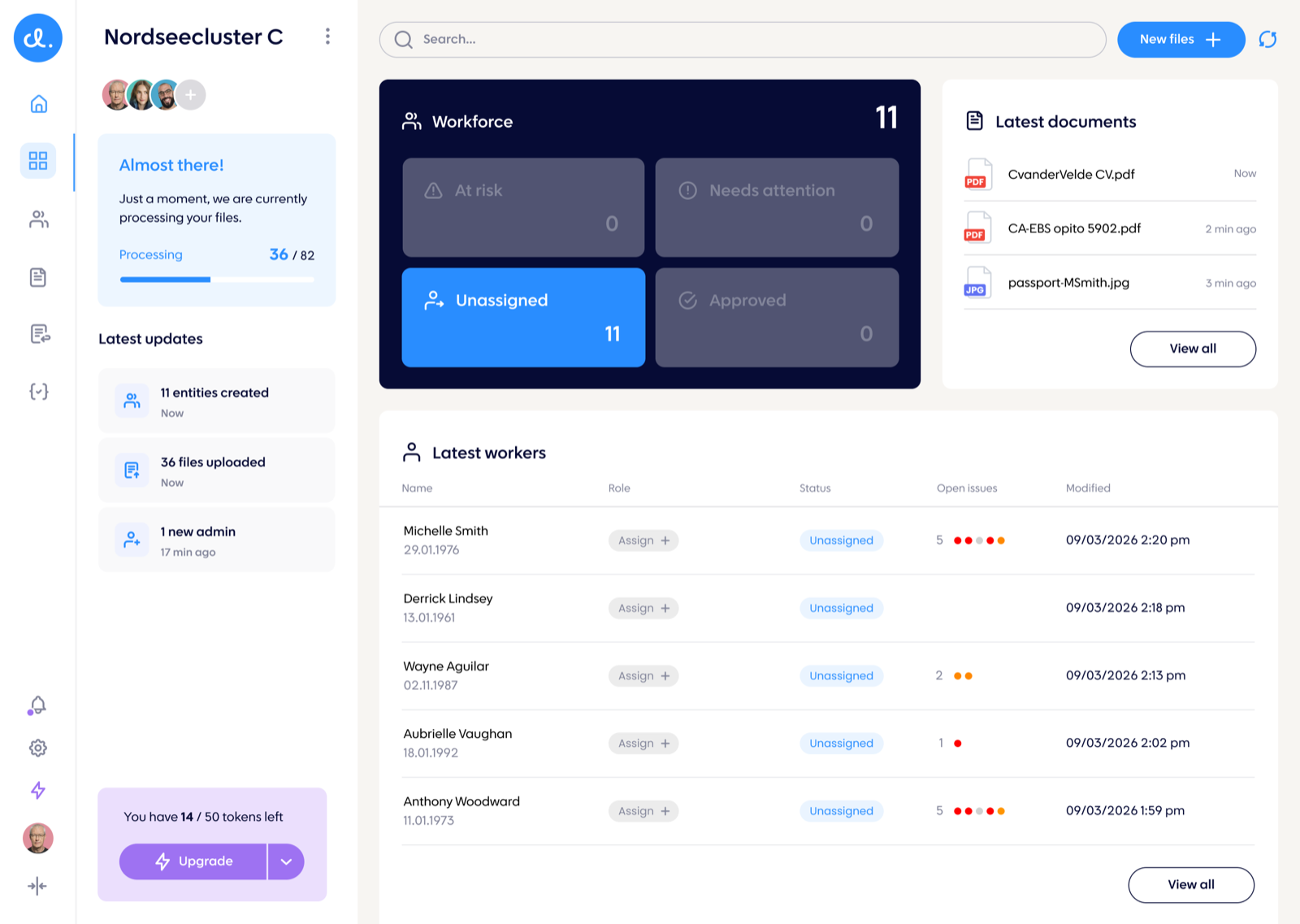The width and height of the screenshot is (1300, 924).
Task: View all latest documents
Action: (x=1193, y=349)
